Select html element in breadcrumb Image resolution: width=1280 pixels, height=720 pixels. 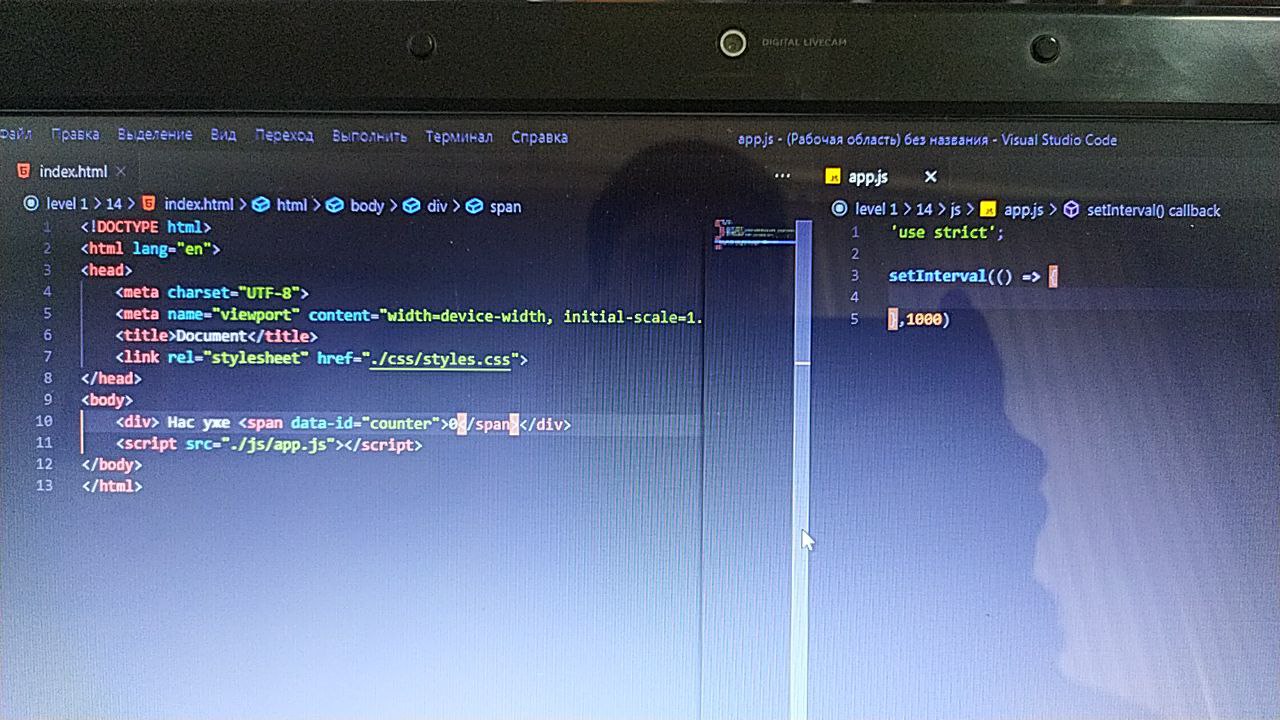(x=291, y=205)
